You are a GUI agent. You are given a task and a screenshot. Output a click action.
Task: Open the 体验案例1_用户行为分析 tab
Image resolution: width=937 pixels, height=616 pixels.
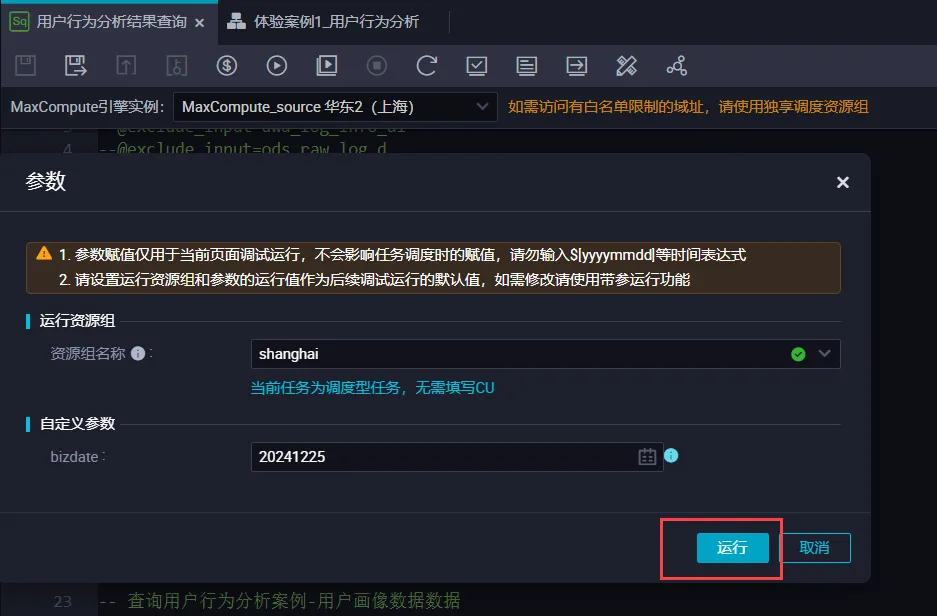[323, 22]
